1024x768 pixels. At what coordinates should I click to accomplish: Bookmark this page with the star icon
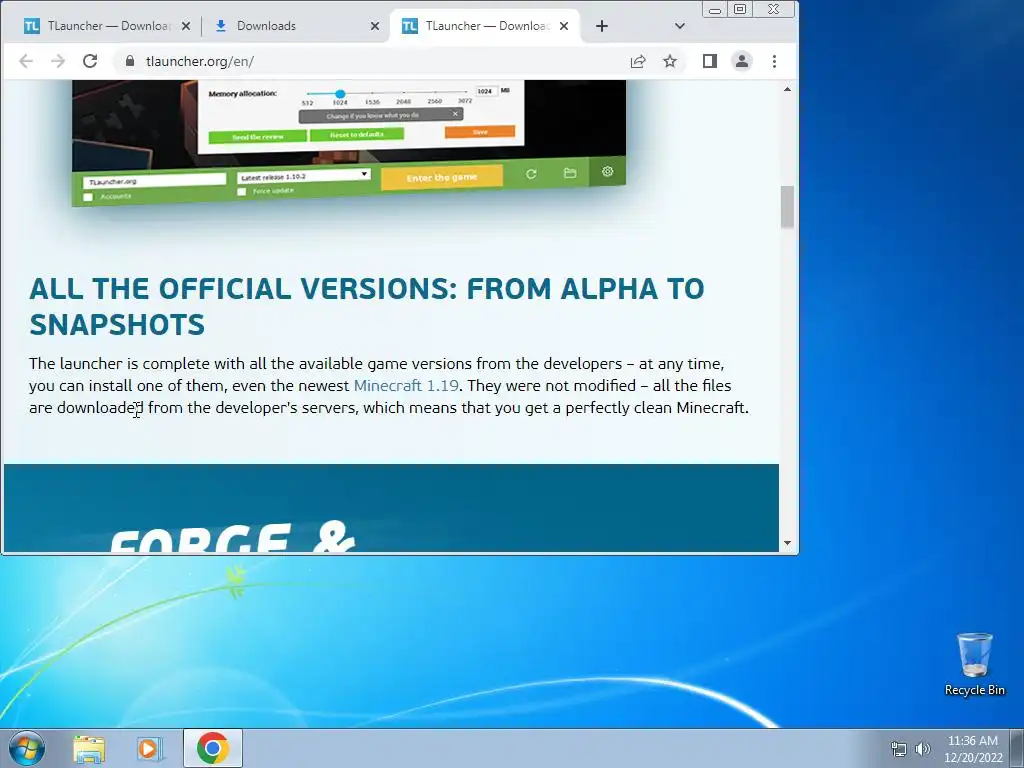coord(670,61)
